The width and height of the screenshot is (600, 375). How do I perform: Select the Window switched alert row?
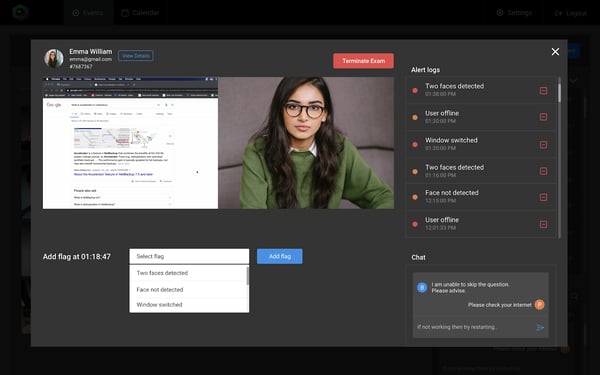pyautogui.click(x=481, y=144)
